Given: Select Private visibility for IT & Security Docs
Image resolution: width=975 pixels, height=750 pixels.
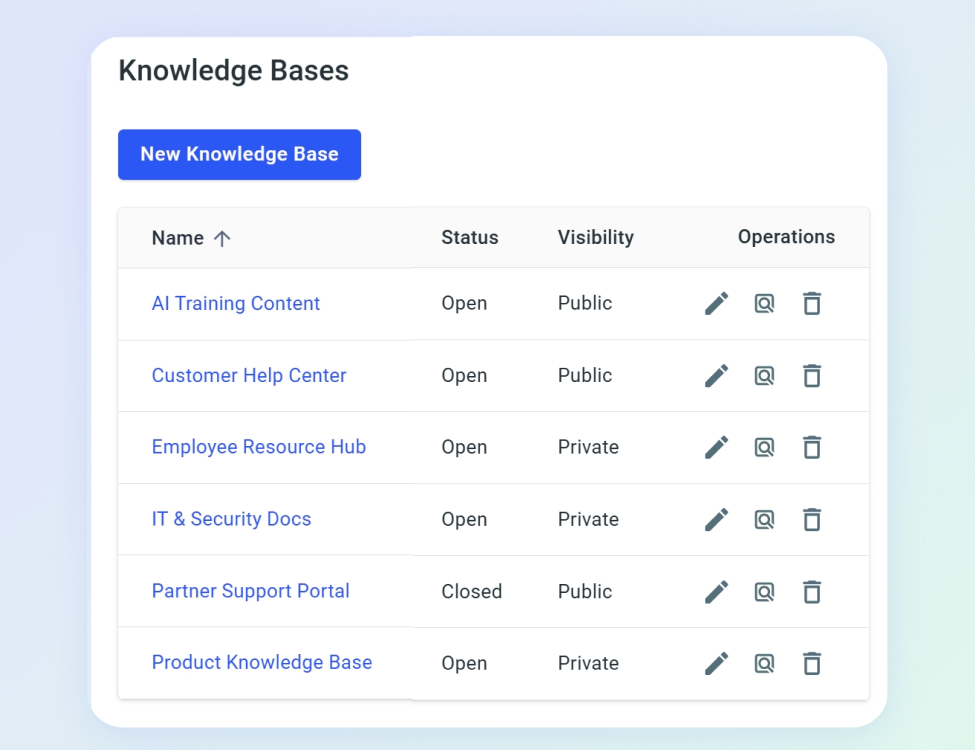Looking at the screenshot, I should point(588,519).
